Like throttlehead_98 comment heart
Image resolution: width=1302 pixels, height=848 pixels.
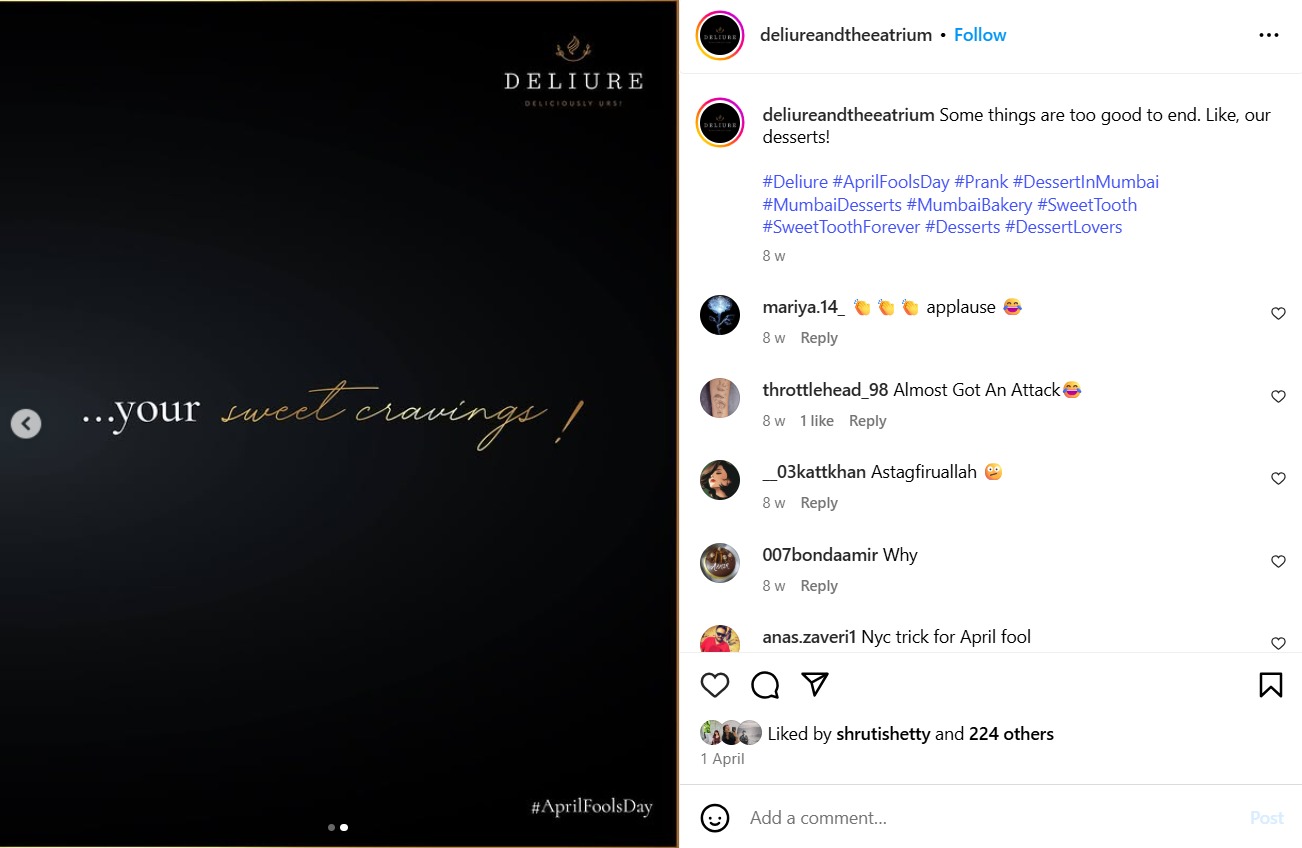tap(1278, 397)
